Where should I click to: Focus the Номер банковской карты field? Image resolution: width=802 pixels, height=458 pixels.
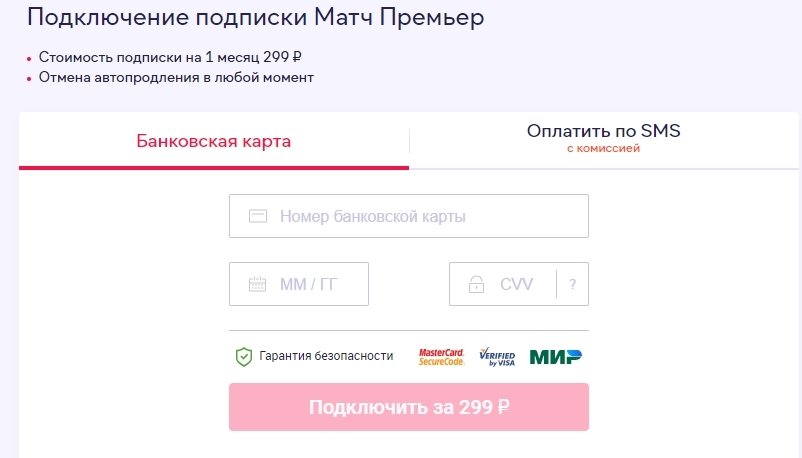pos(420,216)
